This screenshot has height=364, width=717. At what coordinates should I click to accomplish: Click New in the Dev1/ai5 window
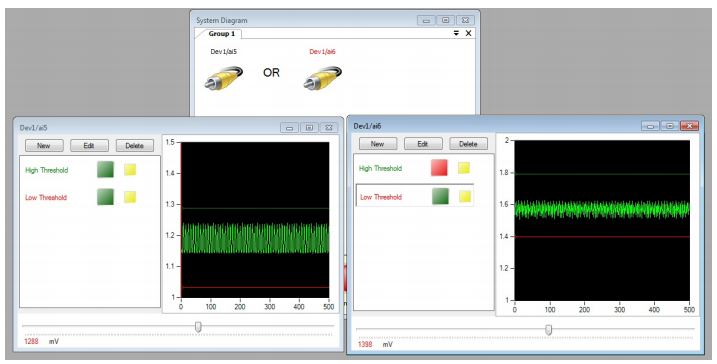pos(44,145)
